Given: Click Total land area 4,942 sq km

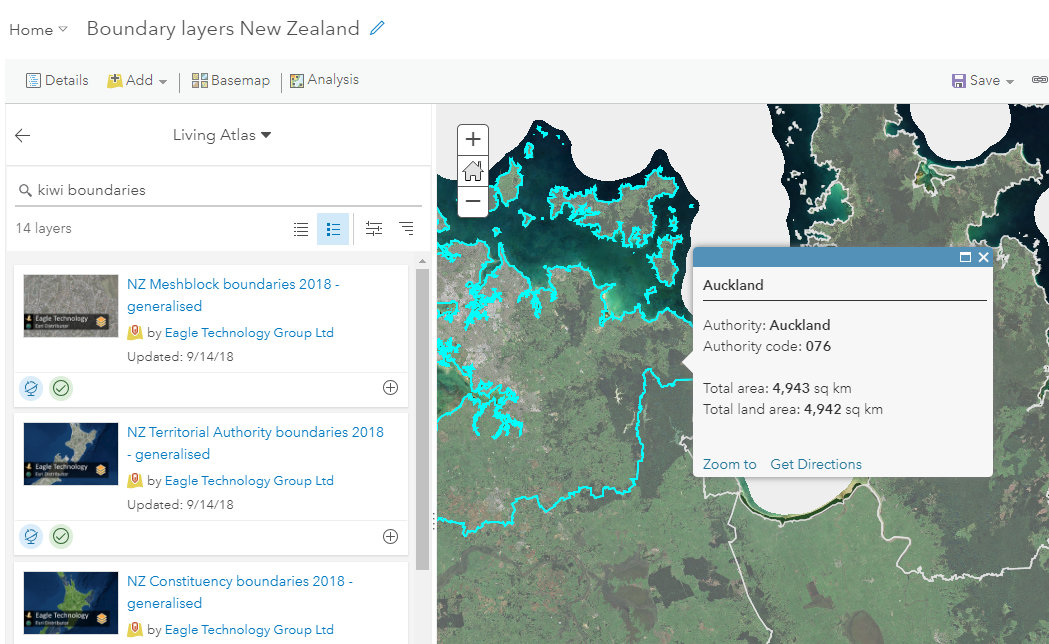Looking at the screenshot, I should [x=793, y=409].
